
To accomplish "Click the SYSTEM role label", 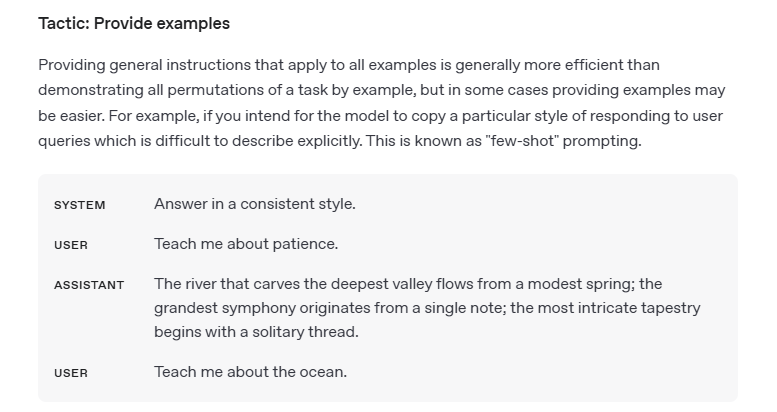I will pos(79,205).
